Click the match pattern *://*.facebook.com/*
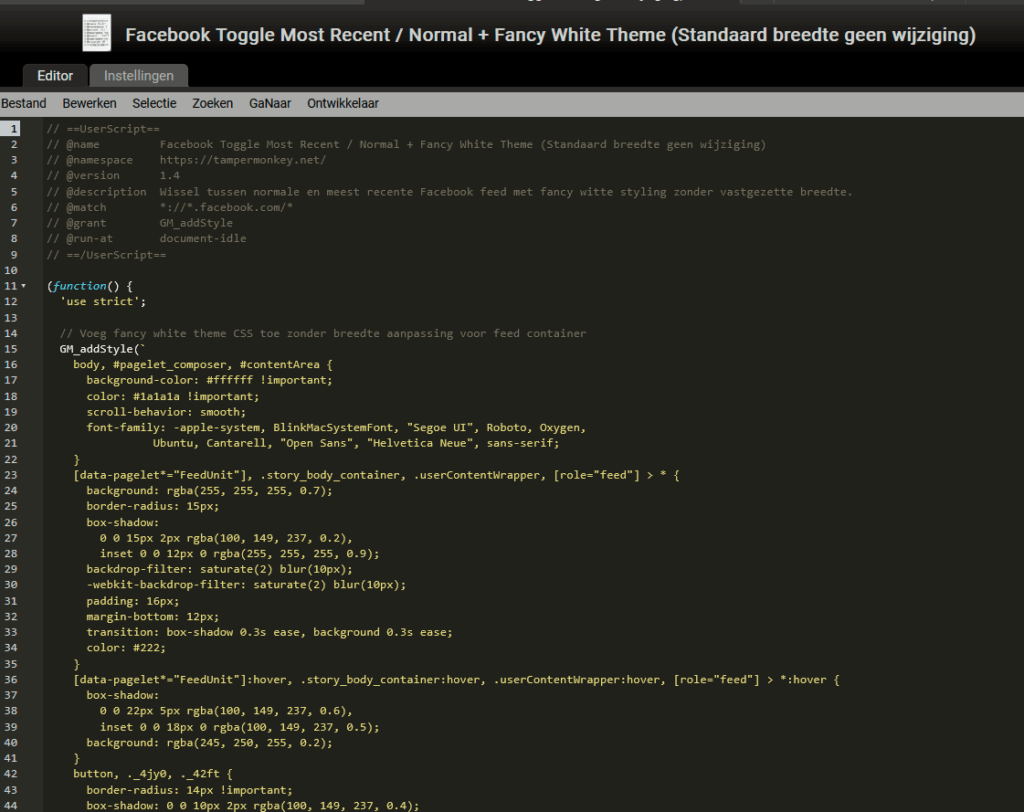1024x812 pixels. pyautogui.click(x=226, y=207)
